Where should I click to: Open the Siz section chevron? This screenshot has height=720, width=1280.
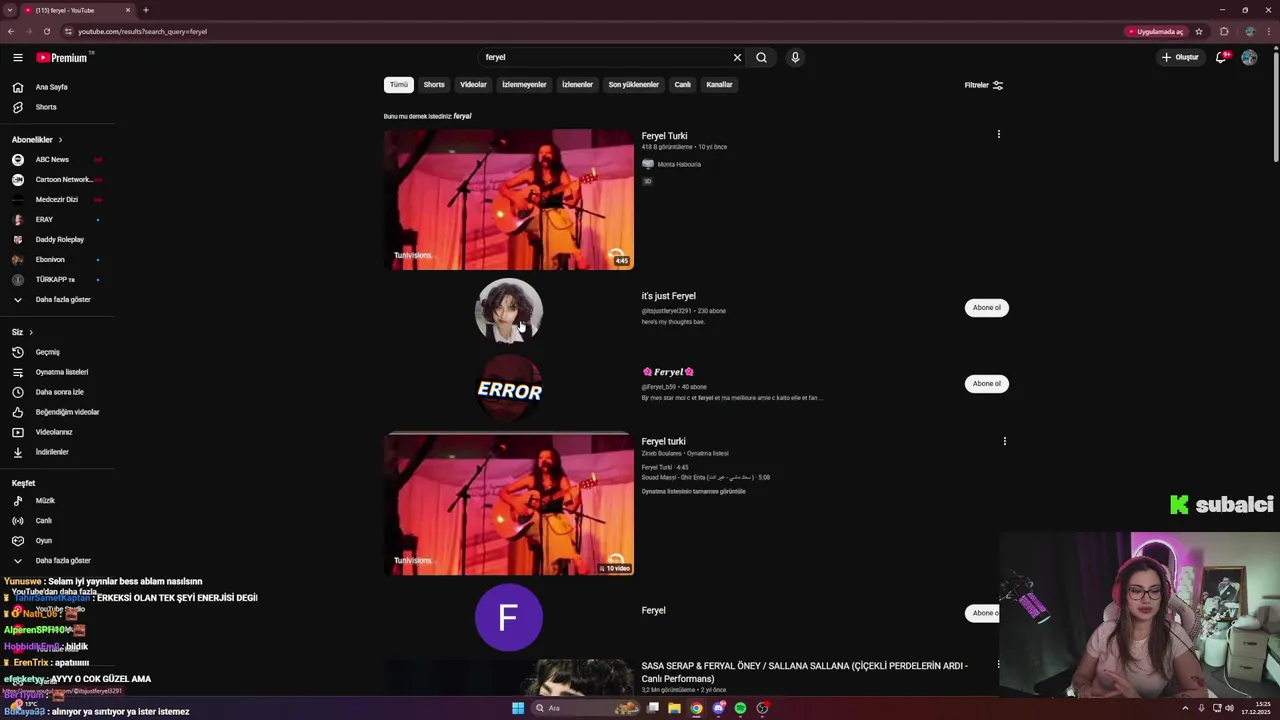[31, 332]
